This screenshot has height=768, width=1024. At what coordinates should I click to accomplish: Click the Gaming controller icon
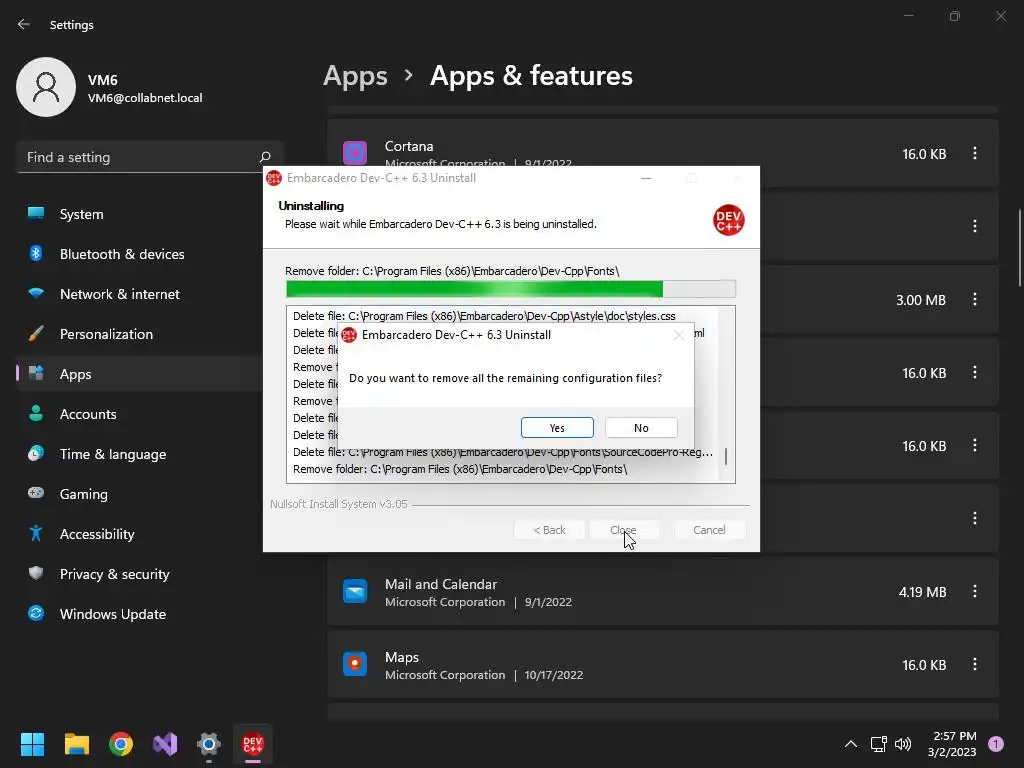[x=36, y=492]
